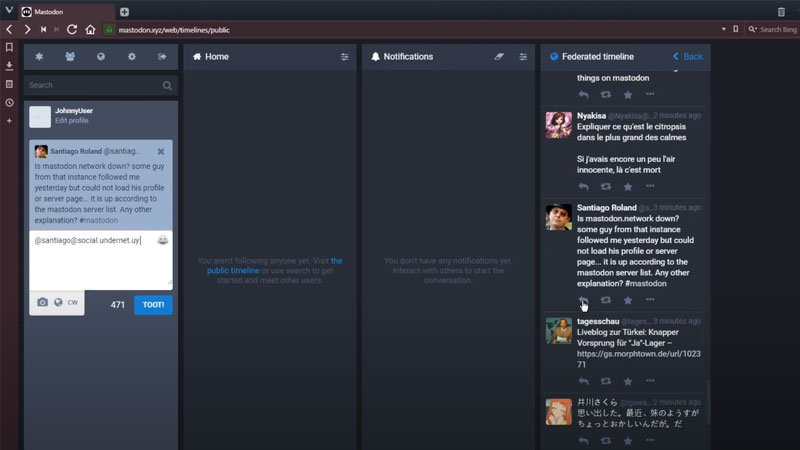
Task: Open a new browser tab
Action: 124,12
